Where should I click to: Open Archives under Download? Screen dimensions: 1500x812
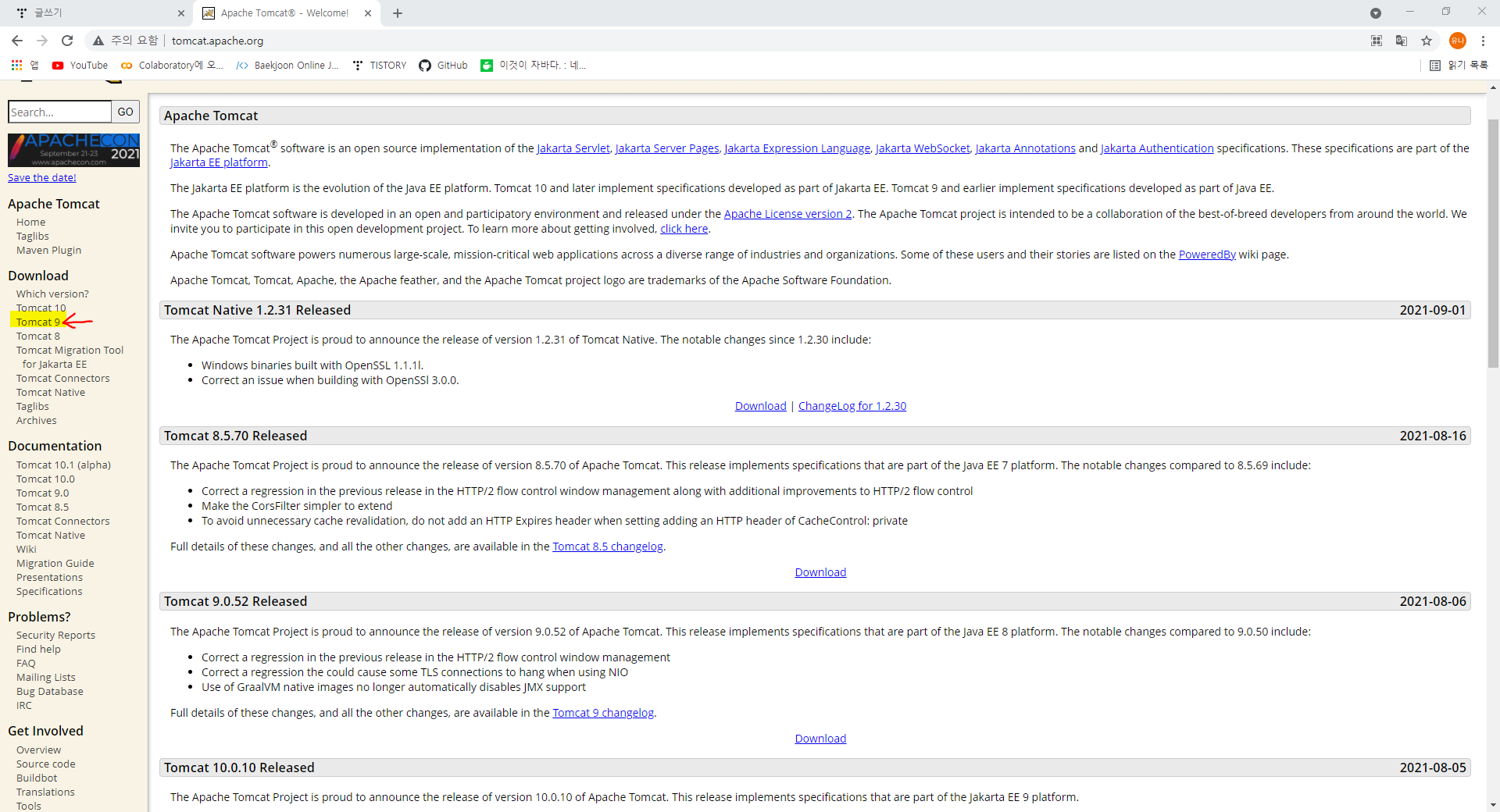pyautogui.click(x=36, y=420)
